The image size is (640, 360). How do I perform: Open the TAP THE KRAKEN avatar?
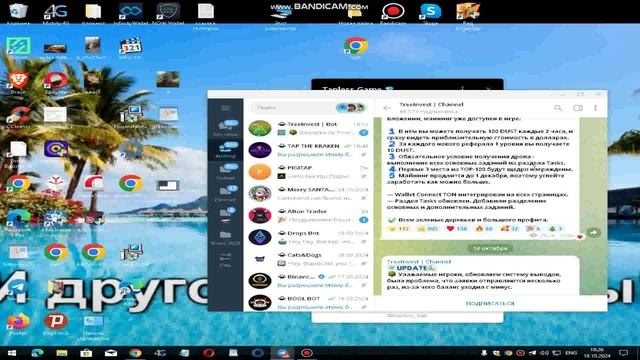tap(260, 150)
